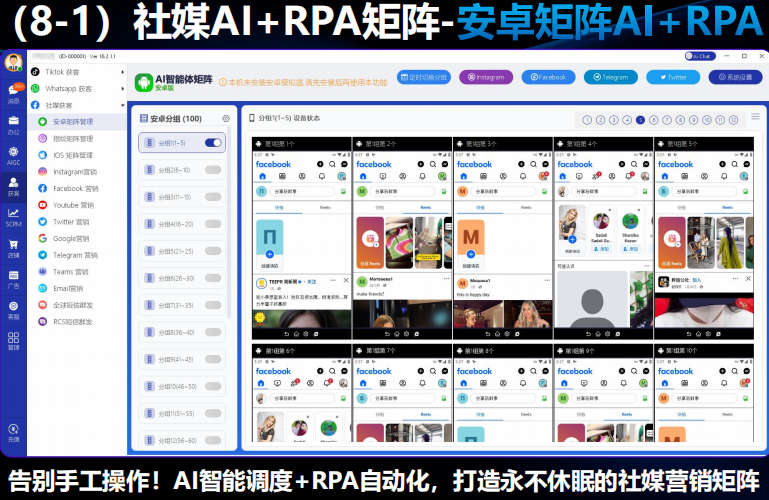This screenshot has height=500, width=769.
Task: Open the AIGC sidebar icon
Action: pyautogui.click(x=14, y=155)
